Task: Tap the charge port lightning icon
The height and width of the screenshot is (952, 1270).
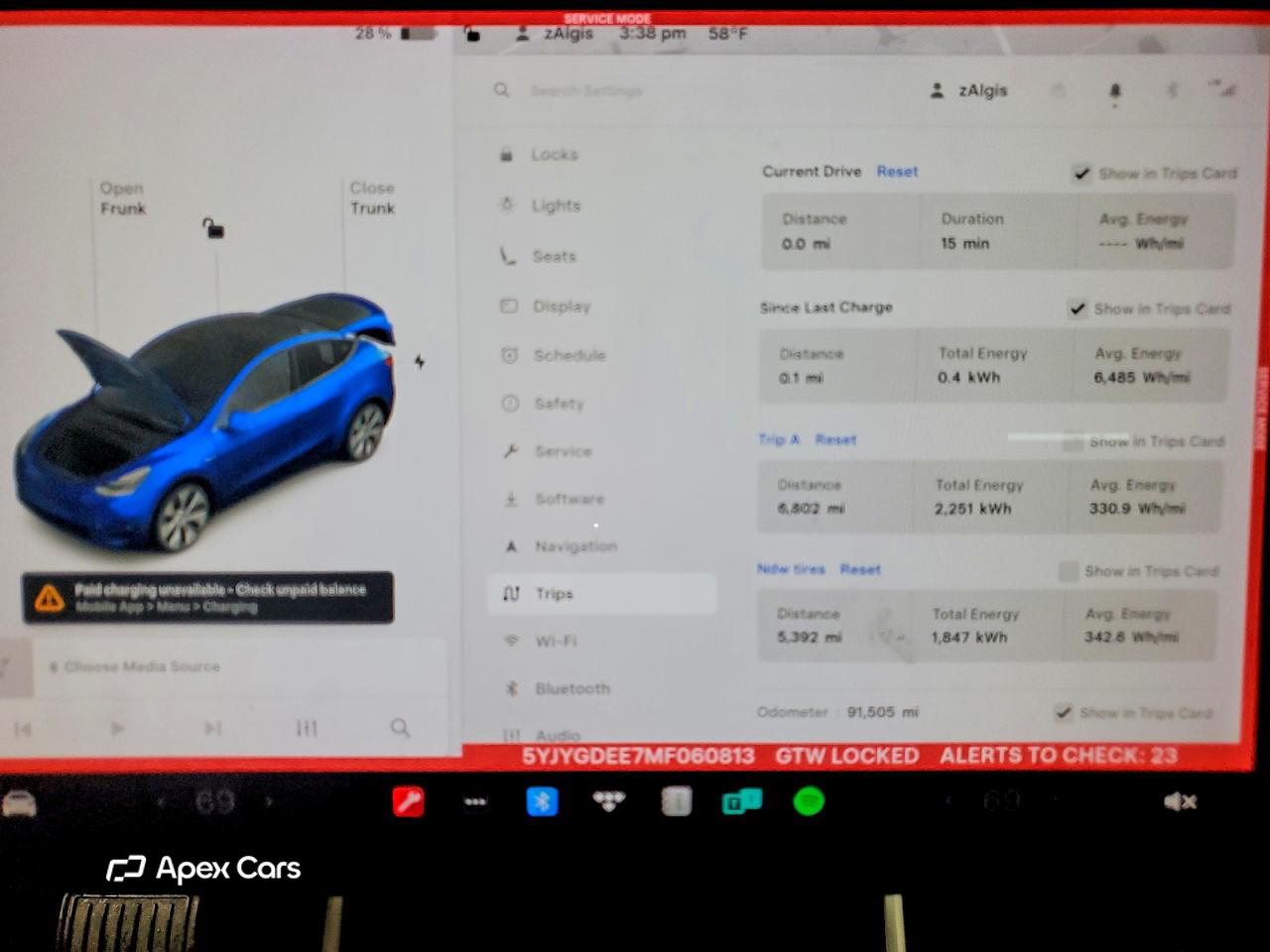Action: [x=420, y=362]
